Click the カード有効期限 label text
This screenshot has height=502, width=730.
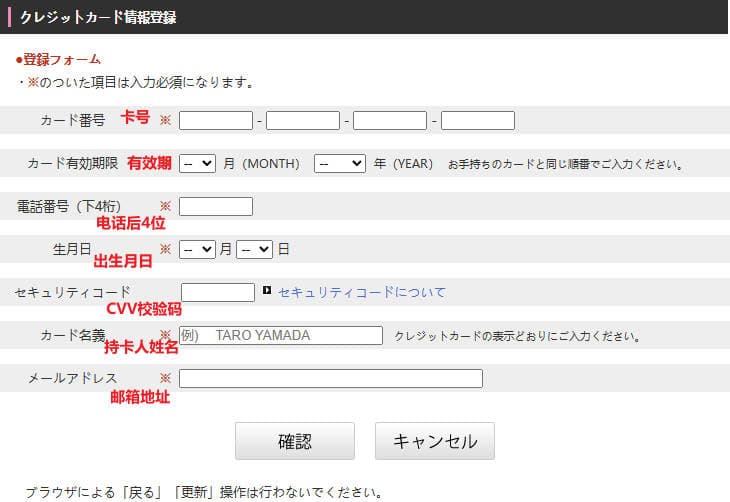(x=73, y=163)
